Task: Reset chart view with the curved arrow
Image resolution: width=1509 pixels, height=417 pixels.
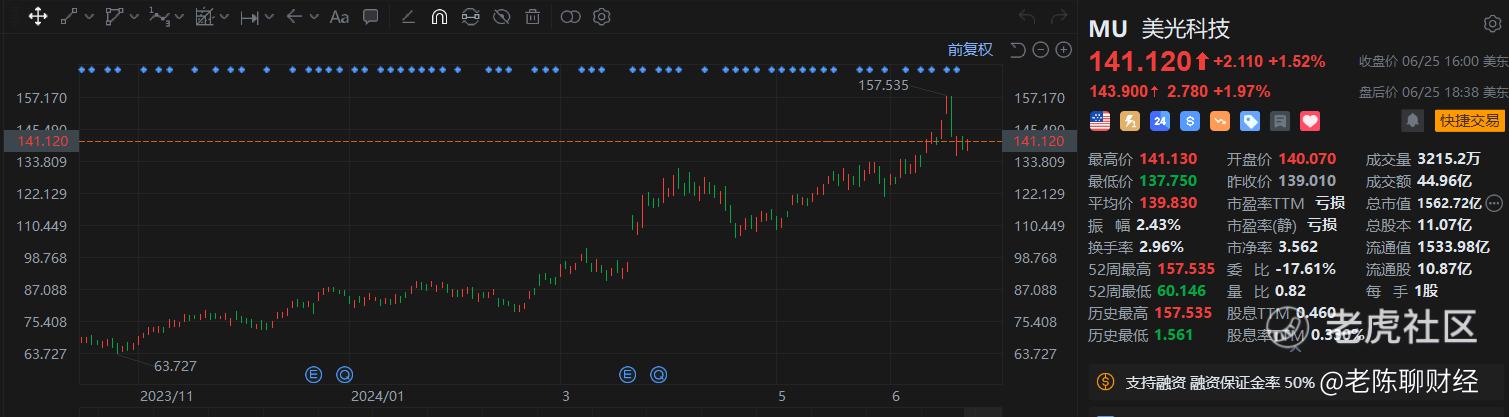Action: [x=1018, y=50]
